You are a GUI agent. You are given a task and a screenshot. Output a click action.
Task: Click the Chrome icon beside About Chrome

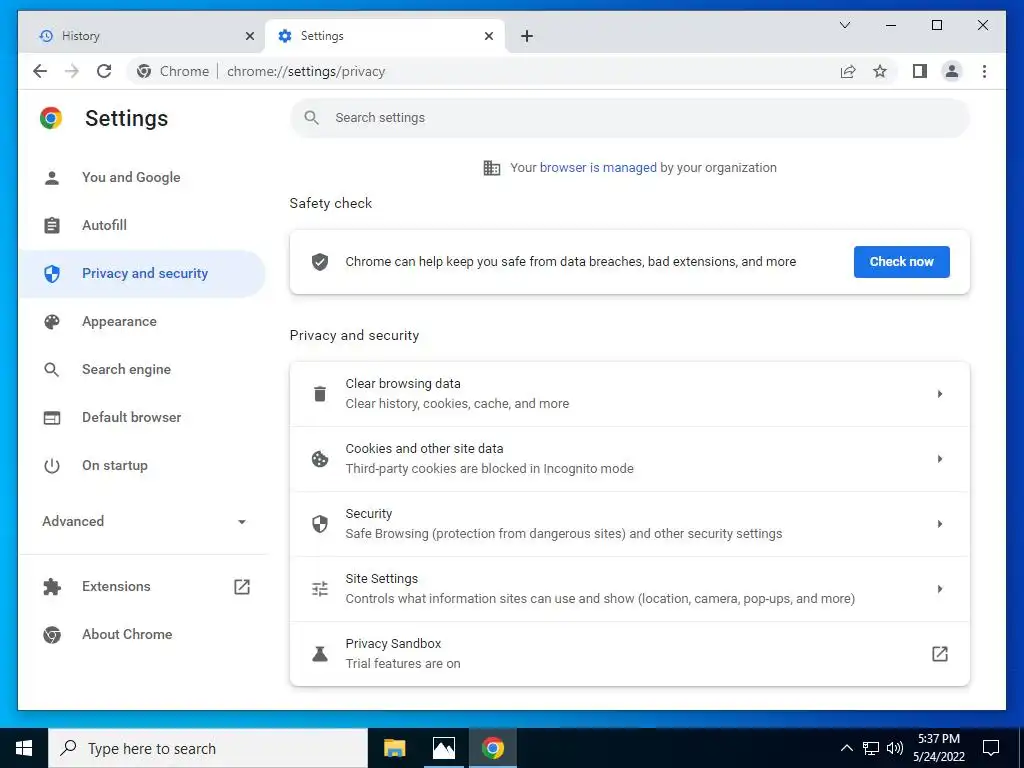click(52, 634)
